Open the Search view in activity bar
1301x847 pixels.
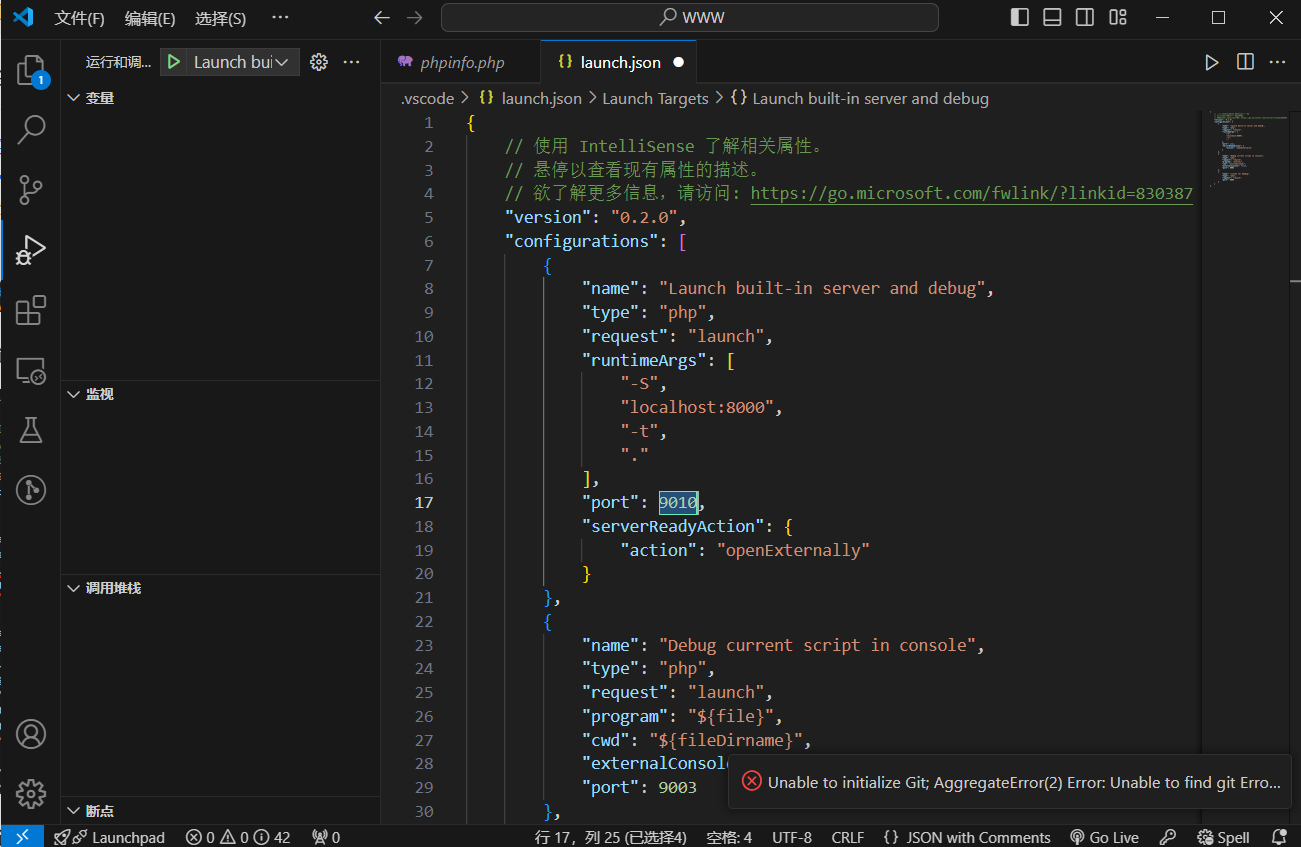(31, 129)
